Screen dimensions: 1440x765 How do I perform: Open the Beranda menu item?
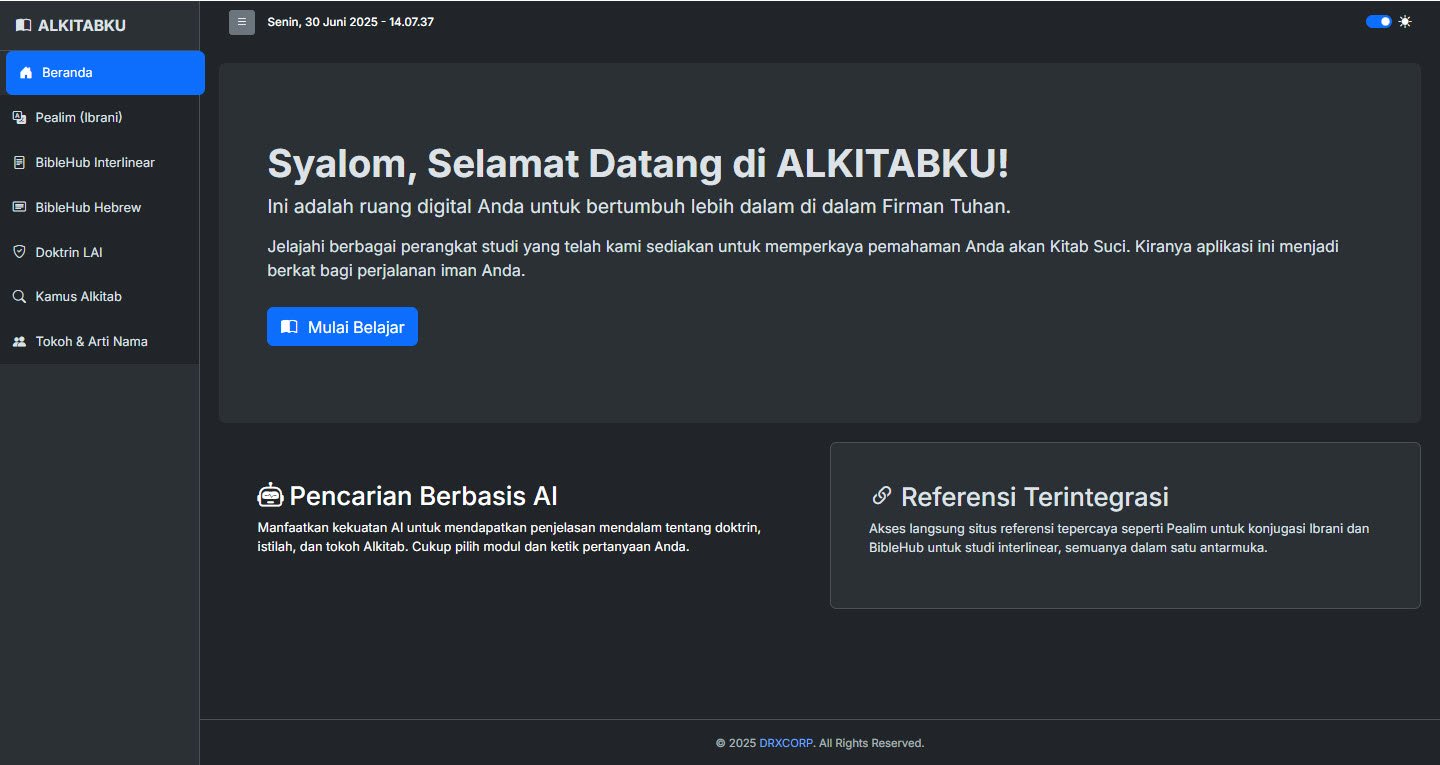[105, 73]
